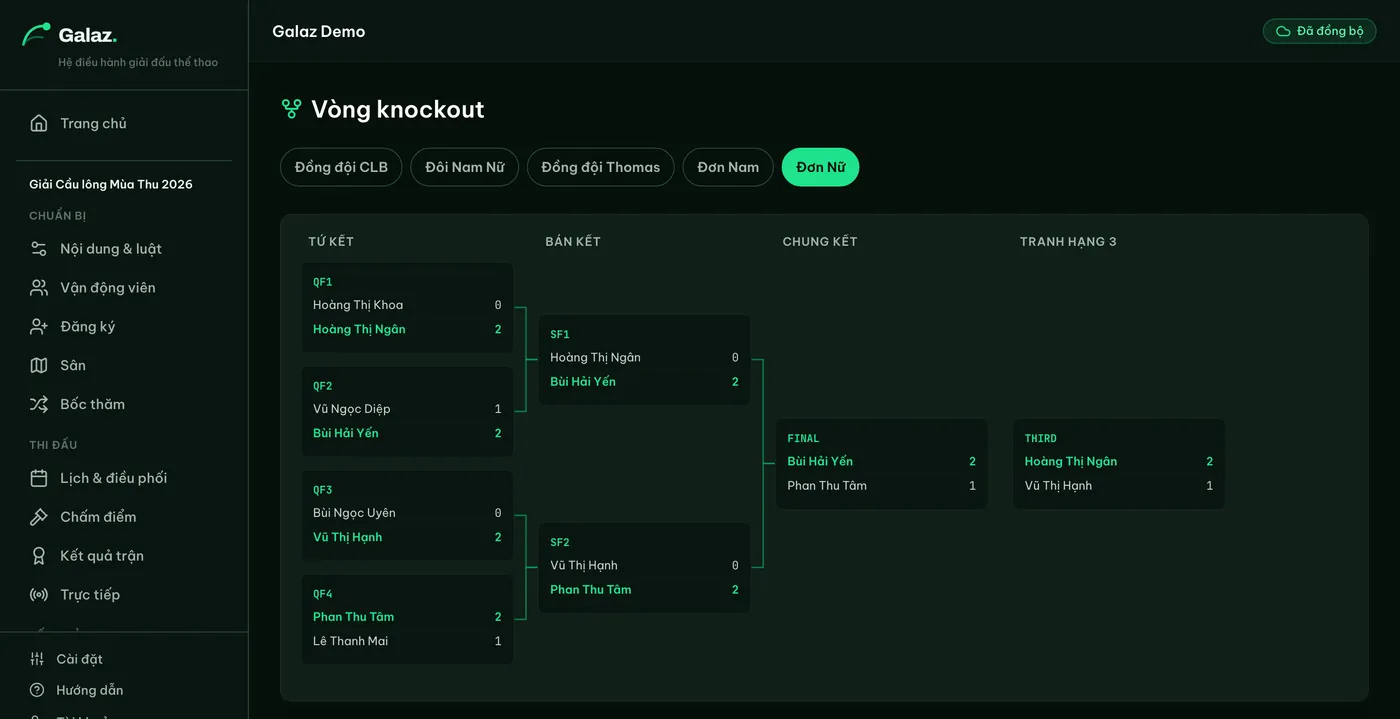1400x719 pixels.
Task: Click the TRANH HẠNG 3 column header
Action: click(x=1068, y=241)
